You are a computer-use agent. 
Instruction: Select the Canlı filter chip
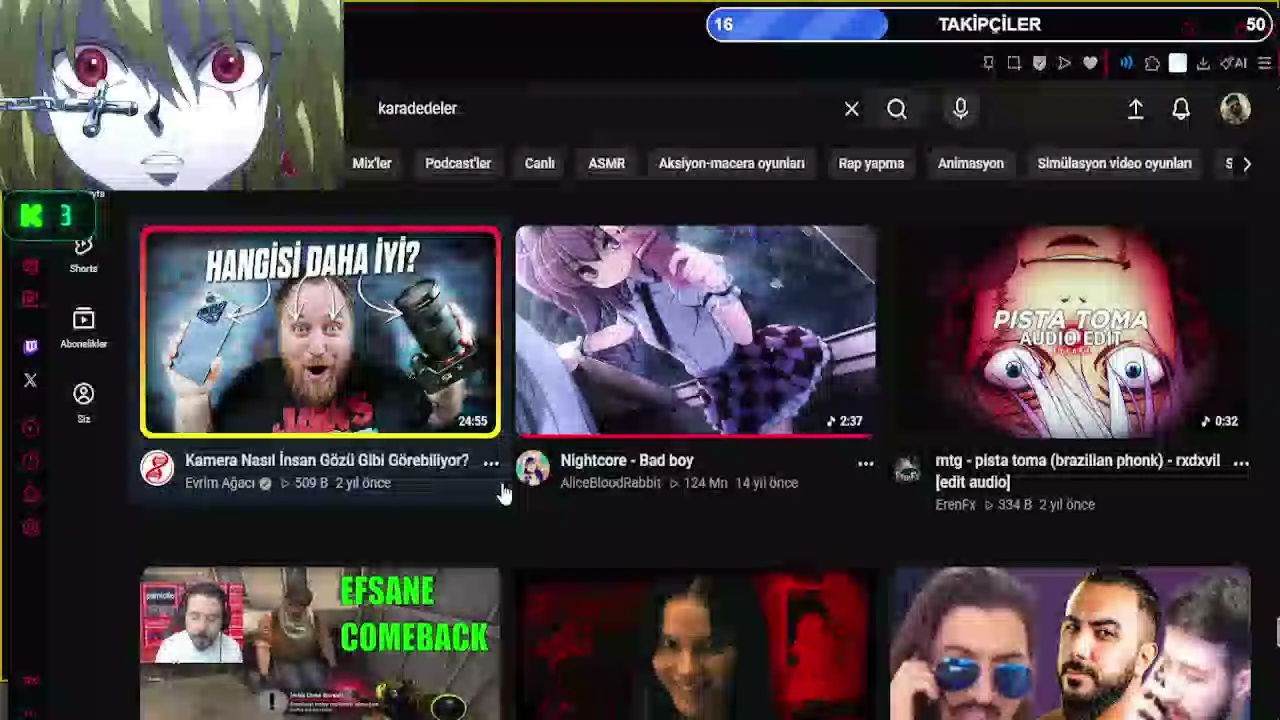[x=540, y=164]
